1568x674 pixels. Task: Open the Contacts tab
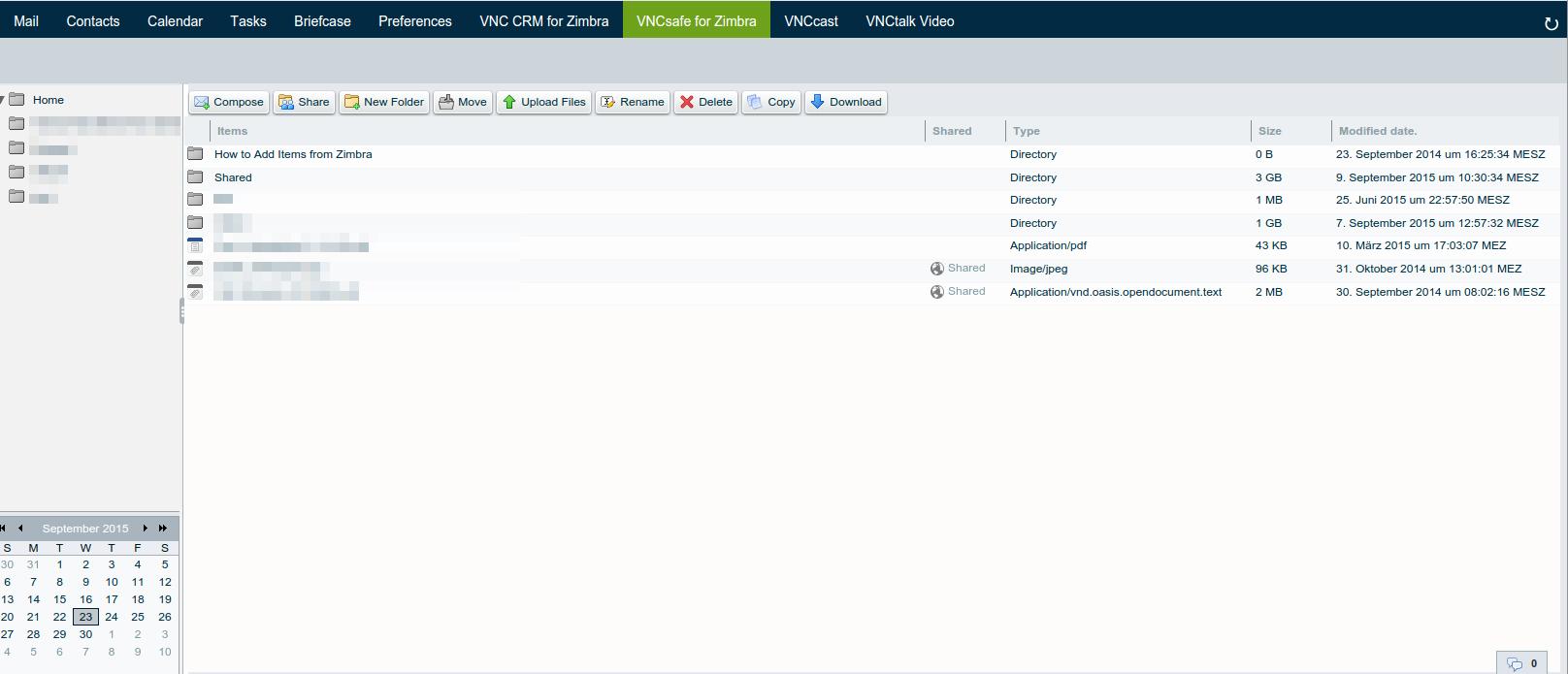93,20
